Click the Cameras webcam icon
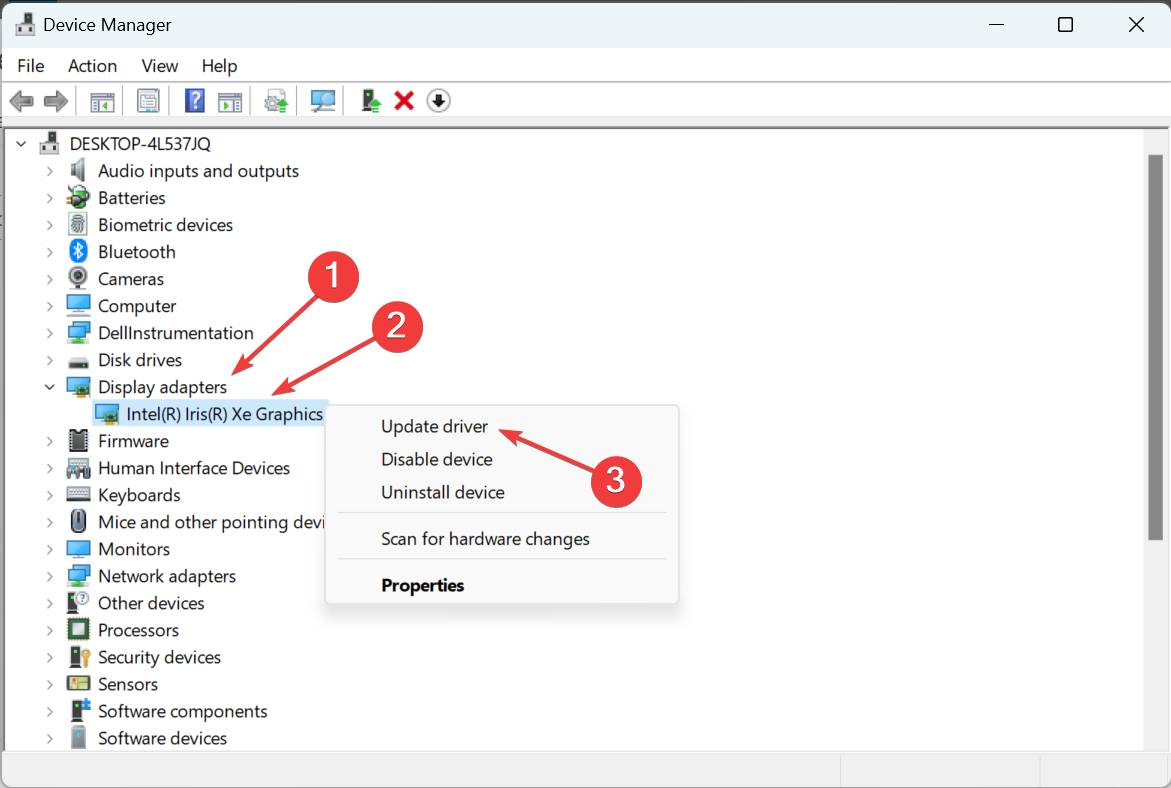Viewport: 1171px width, 788px height. [78, 278]
